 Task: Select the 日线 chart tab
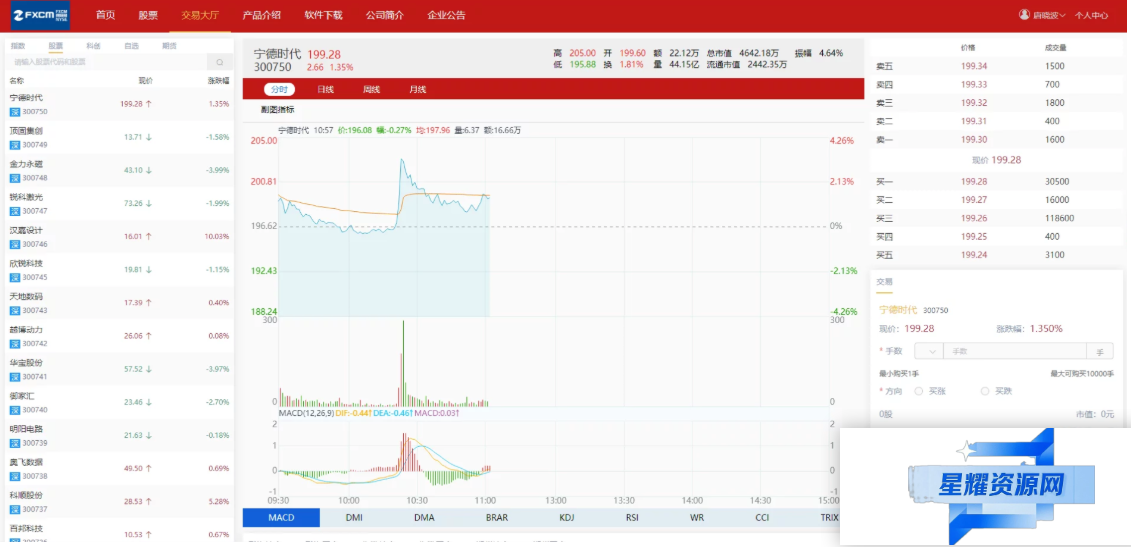click(x=325, y=89)
